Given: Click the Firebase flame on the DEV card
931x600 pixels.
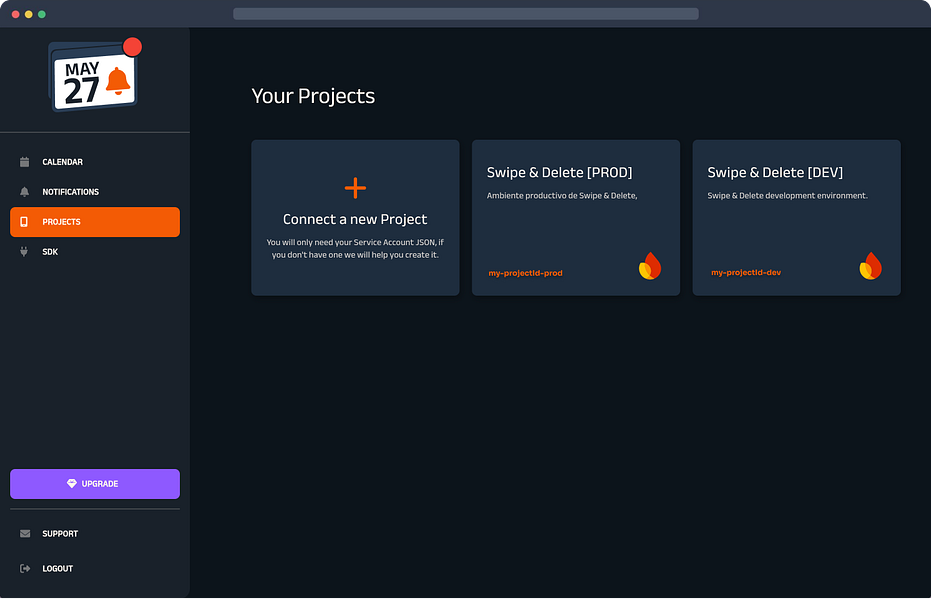Looking at the screenshot, I should [870, 265].
